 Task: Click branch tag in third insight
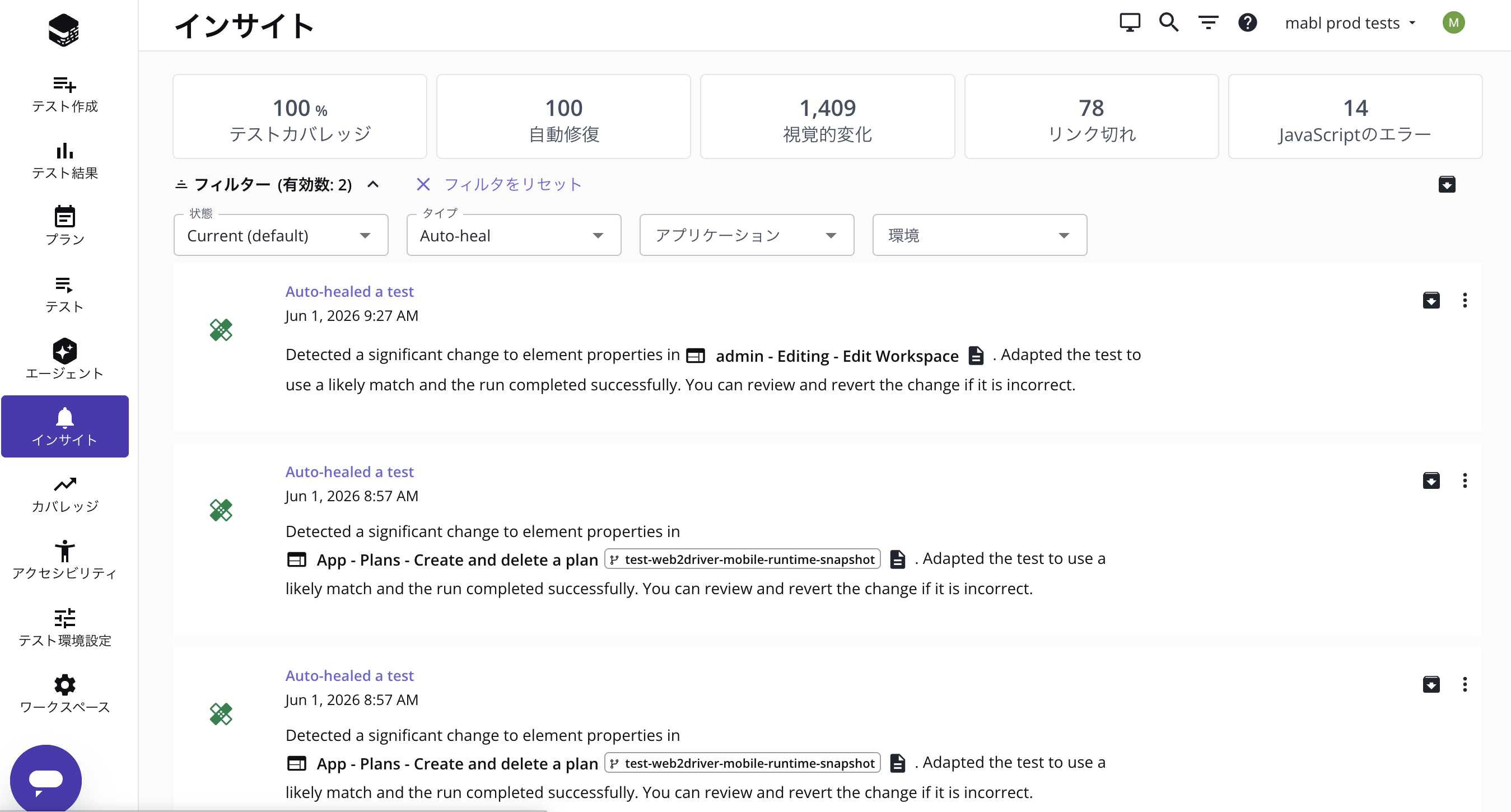coord(743,763)
